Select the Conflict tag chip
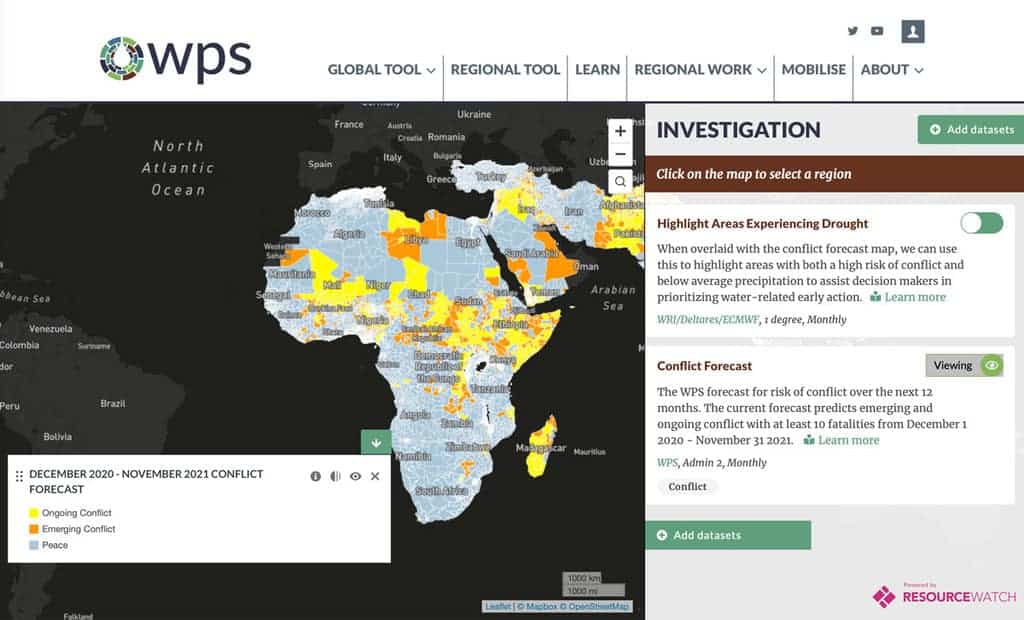 [x=687, y=487]
